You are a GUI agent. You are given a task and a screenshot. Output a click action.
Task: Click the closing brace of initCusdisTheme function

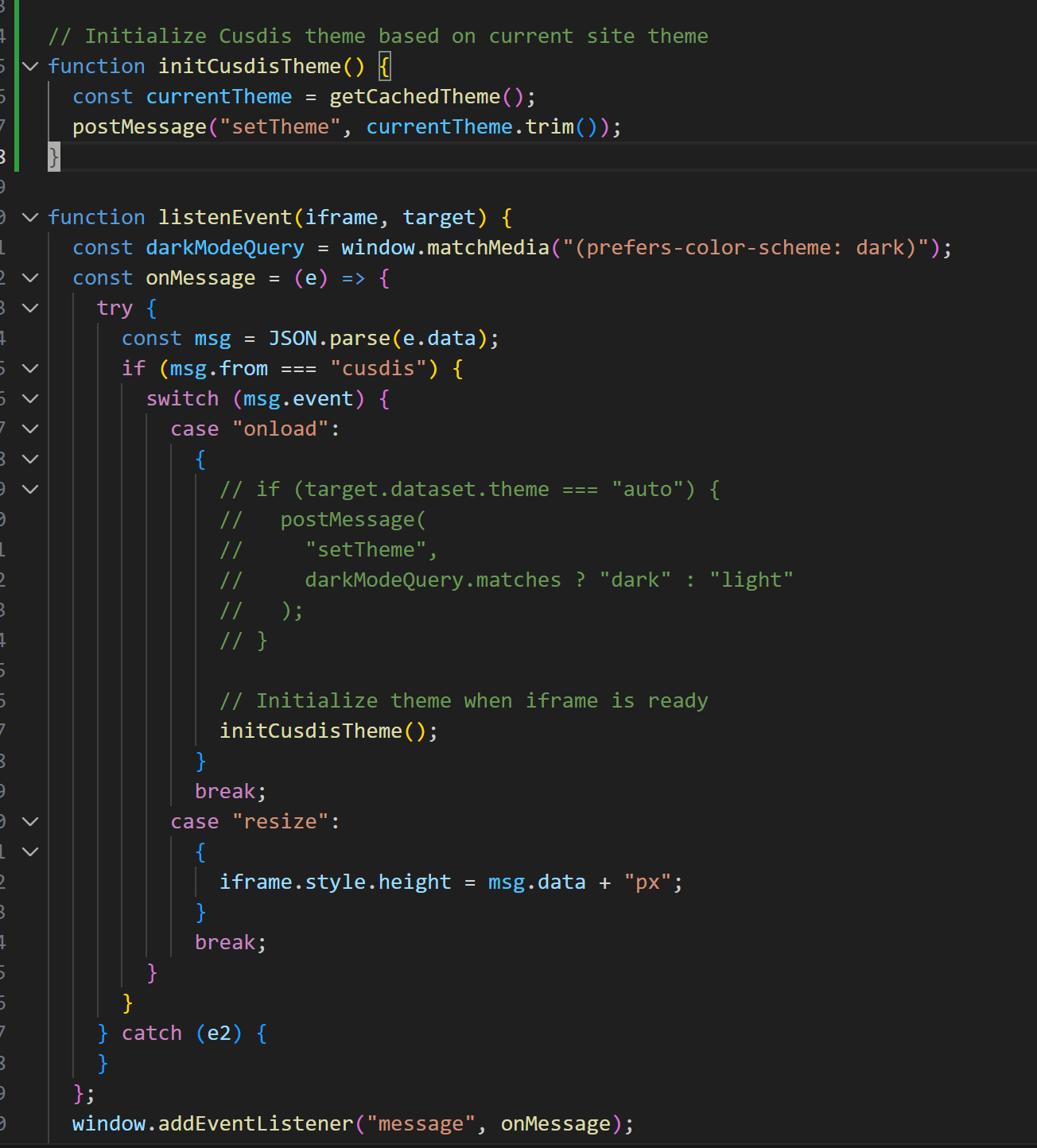click(53, 157)
